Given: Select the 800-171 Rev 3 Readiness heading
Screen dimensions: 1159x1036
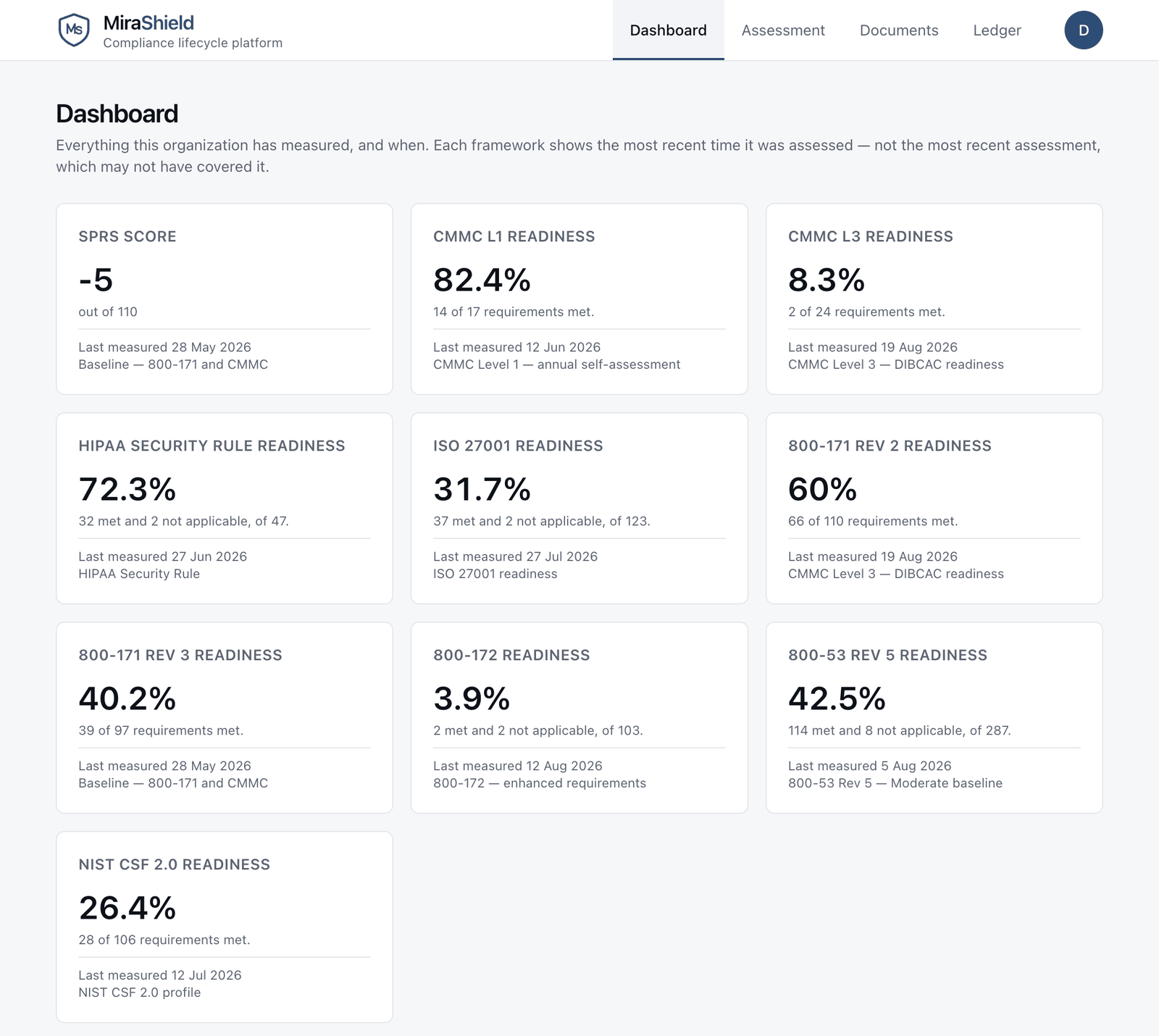Looking at the screenshot, I should coord(180,656).
